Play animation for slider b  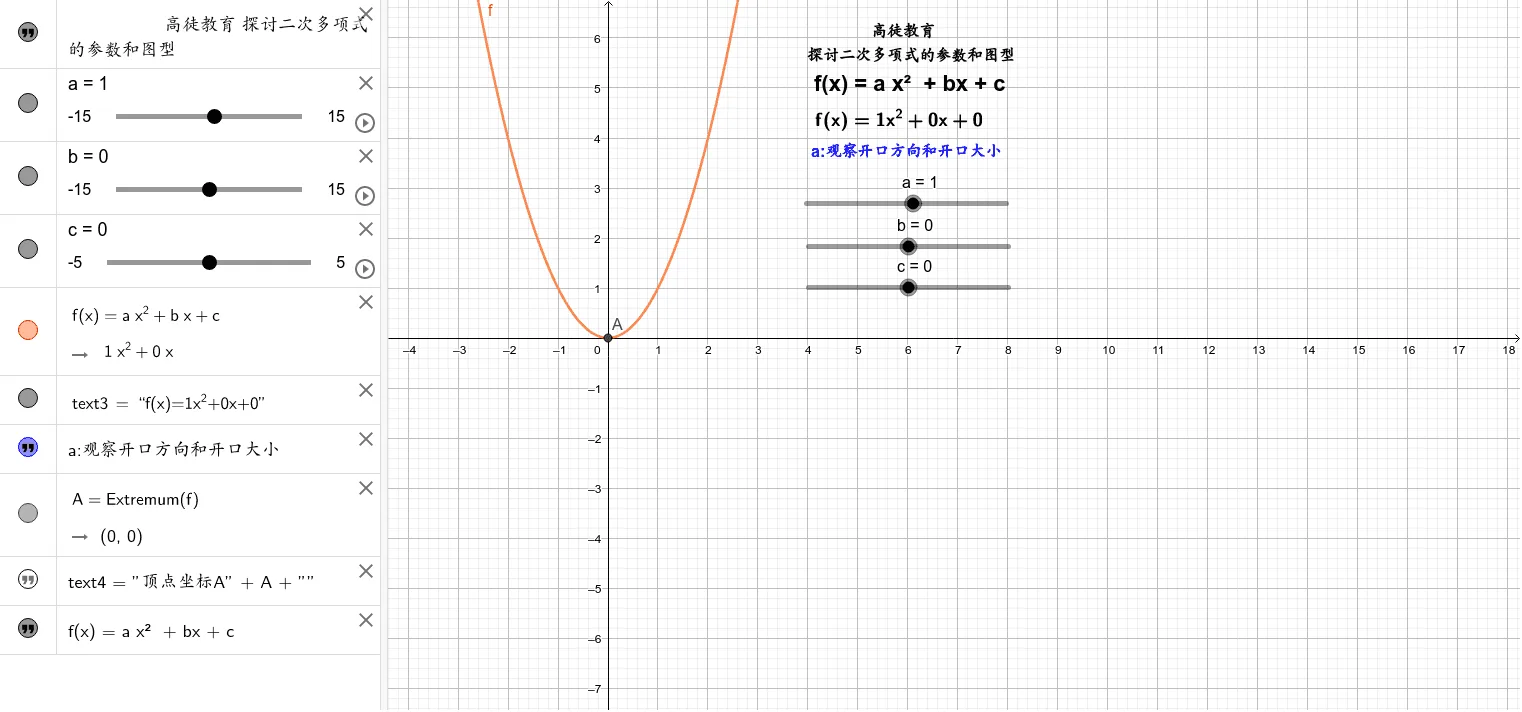[365, 196]
